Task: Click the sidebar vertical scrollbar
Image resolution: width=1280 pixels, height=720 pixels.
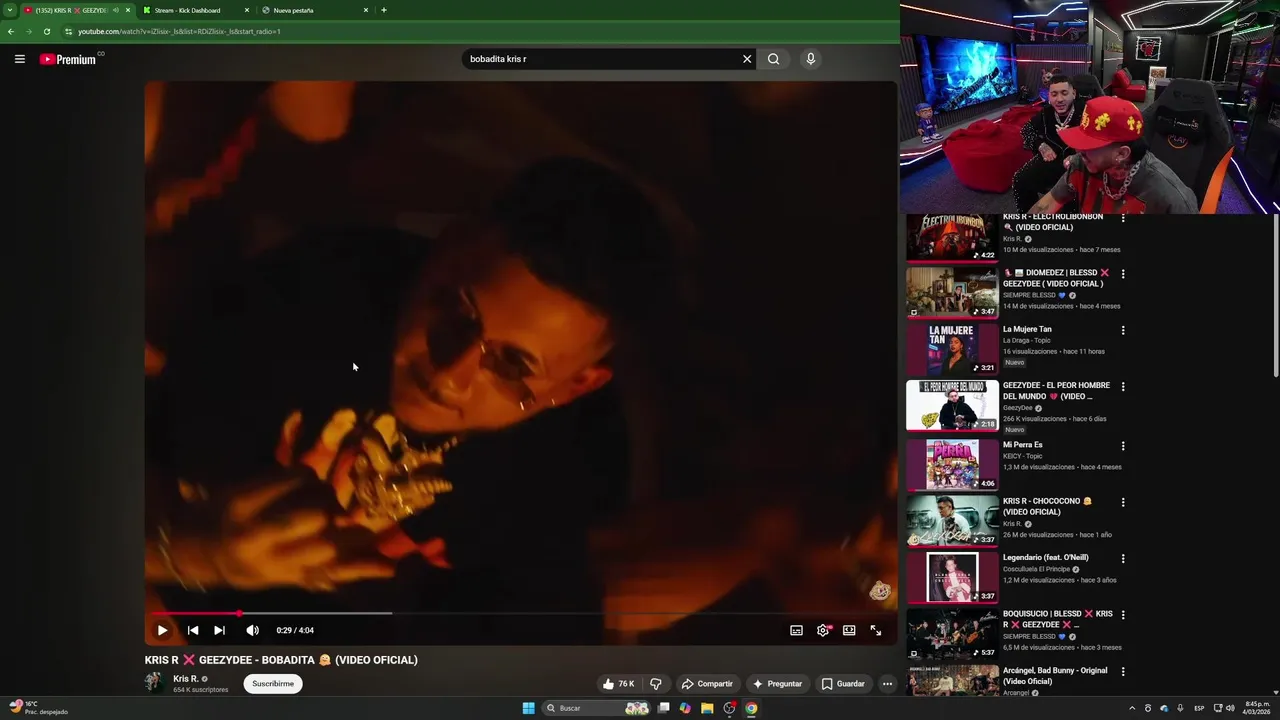Action: [1275, 295]
